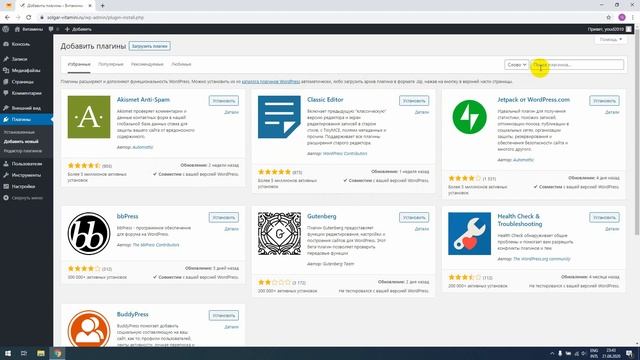This screenshot has width=640, height=360.
Task: Open the Gutenberg title link
Action: [322, 216]
